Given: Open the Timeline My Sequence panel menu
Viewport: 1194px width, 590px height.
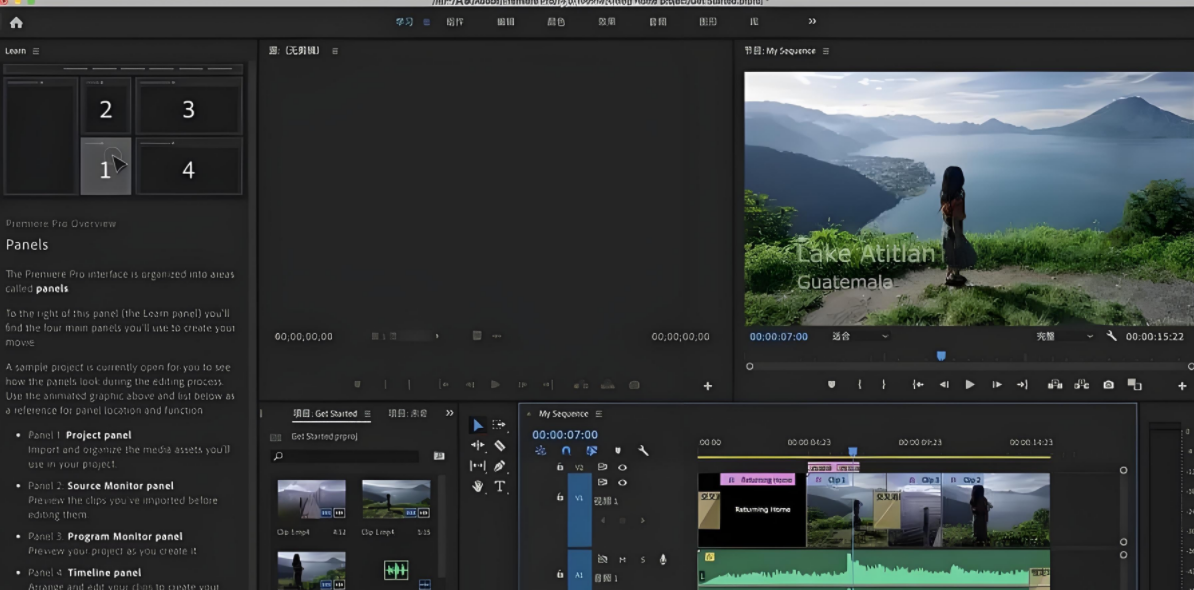Looking at the screenshot, I should 599,413.
